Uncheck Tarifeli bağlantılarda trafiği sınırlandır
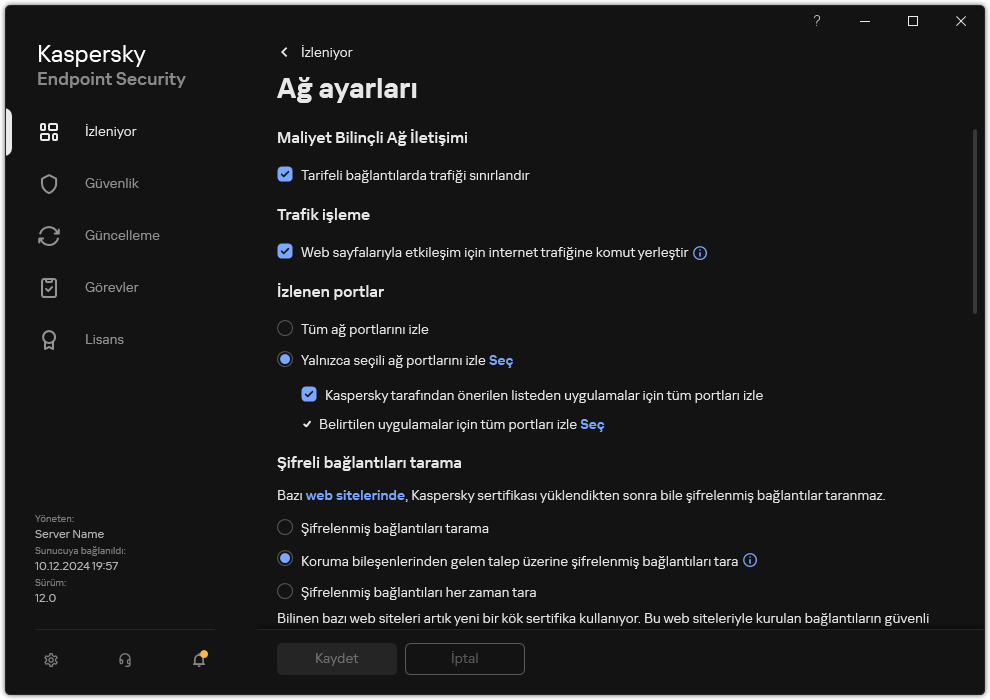Image resolution: width=990 pixels, height=700 pixels. point(285,175)
